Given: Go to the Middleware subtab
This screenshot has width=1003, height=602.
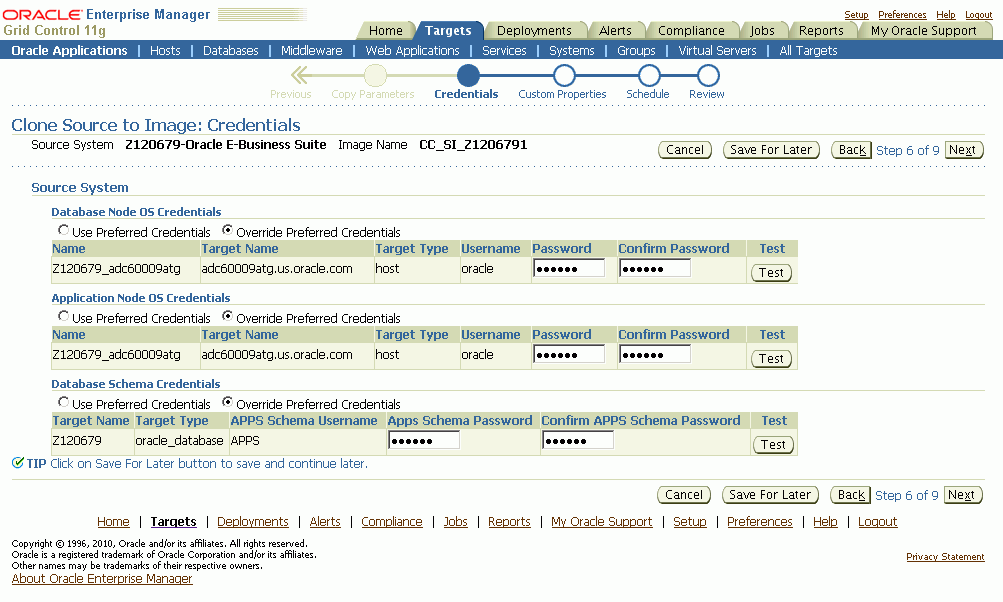Looking at the screenshot, I should [312, 51].
